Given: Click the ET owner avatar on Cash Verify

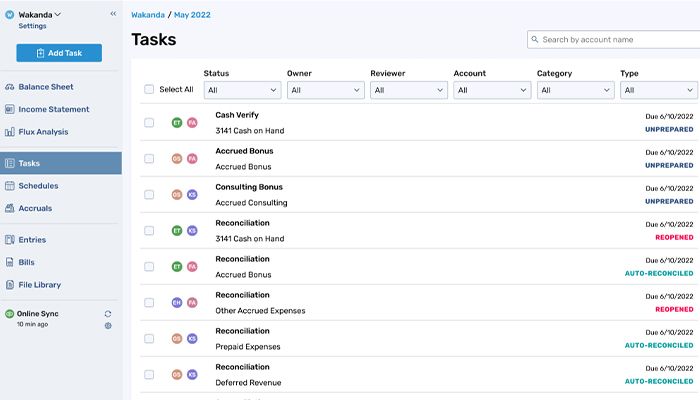Looking at the screenshot, I should coord(177,123).
